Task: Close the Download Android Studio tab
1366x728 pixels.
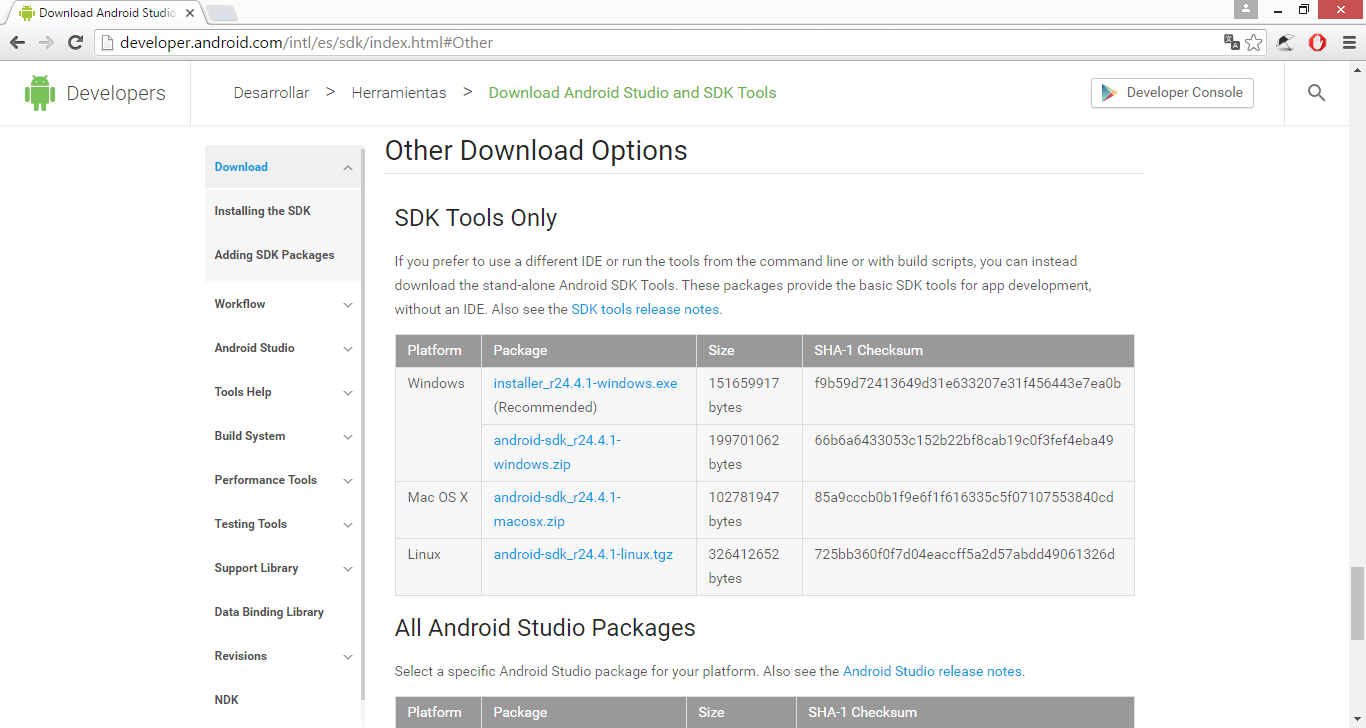Action: 189,13
